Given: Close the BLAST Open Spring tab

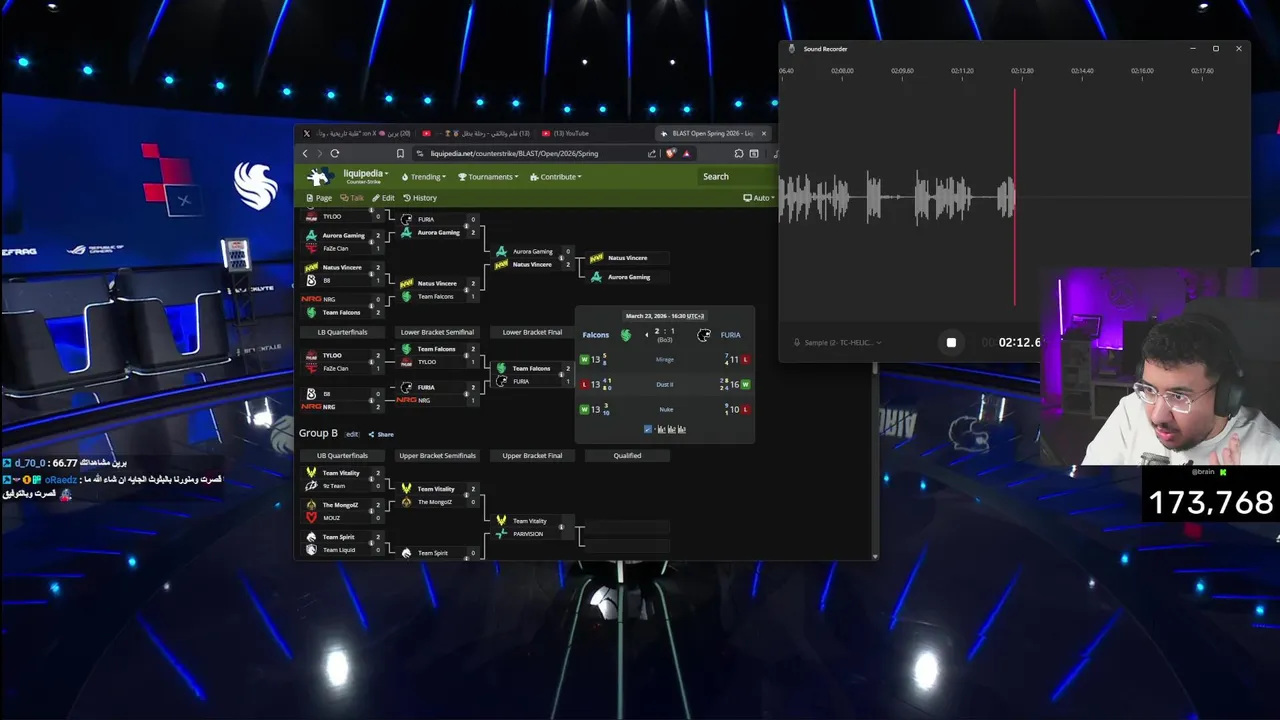Looking at the screenshot, I should 764,133.
